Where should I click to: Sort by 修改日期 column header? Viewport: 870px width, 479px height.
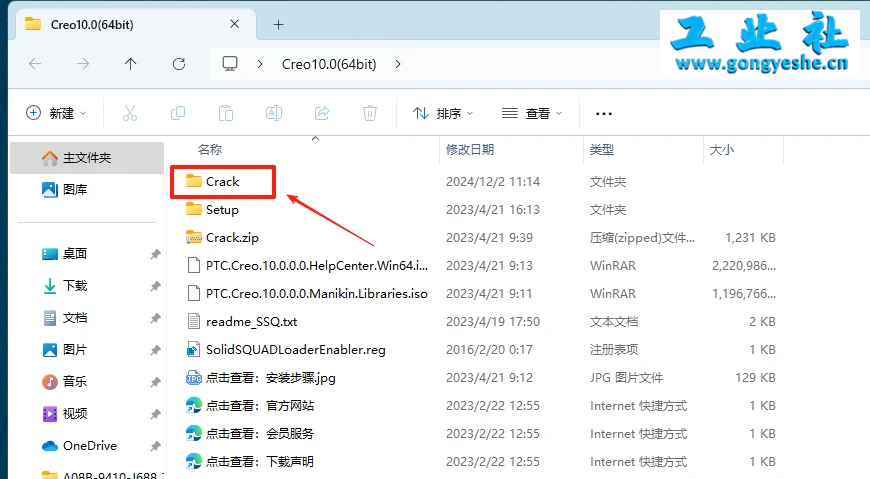[470, 149]
